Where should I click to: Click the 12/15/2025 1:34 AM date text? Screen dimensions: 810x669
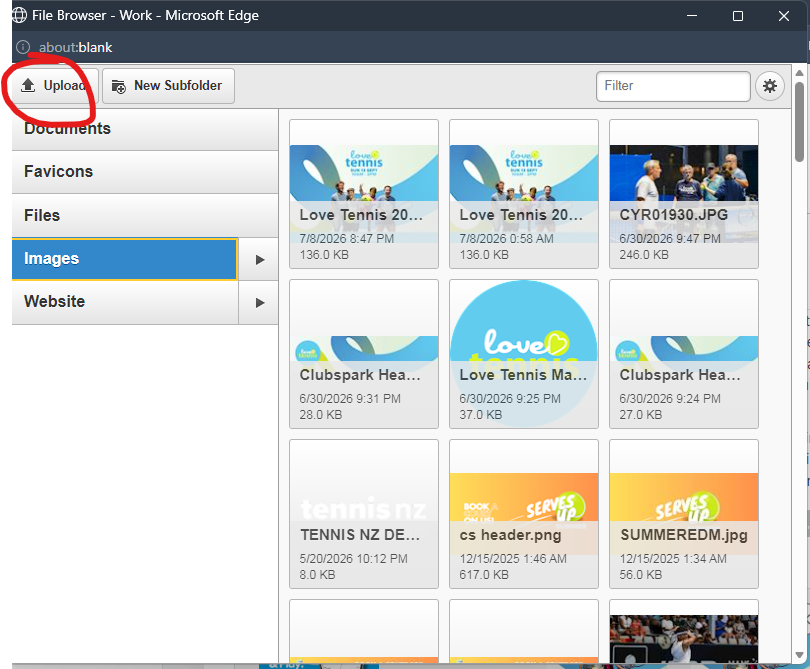pyautogui.click(x=673, y=559)
